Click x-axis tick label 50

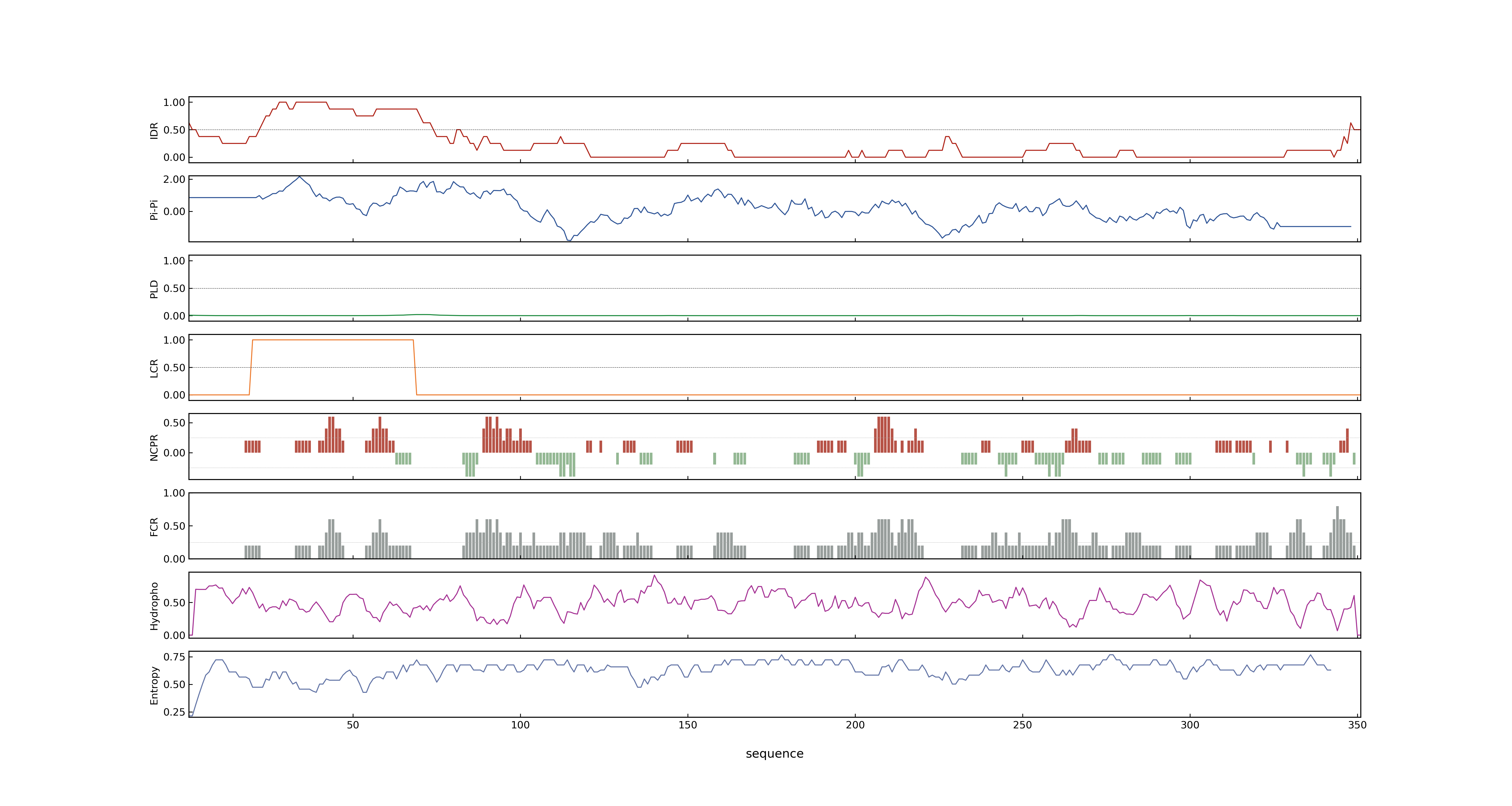353,725
